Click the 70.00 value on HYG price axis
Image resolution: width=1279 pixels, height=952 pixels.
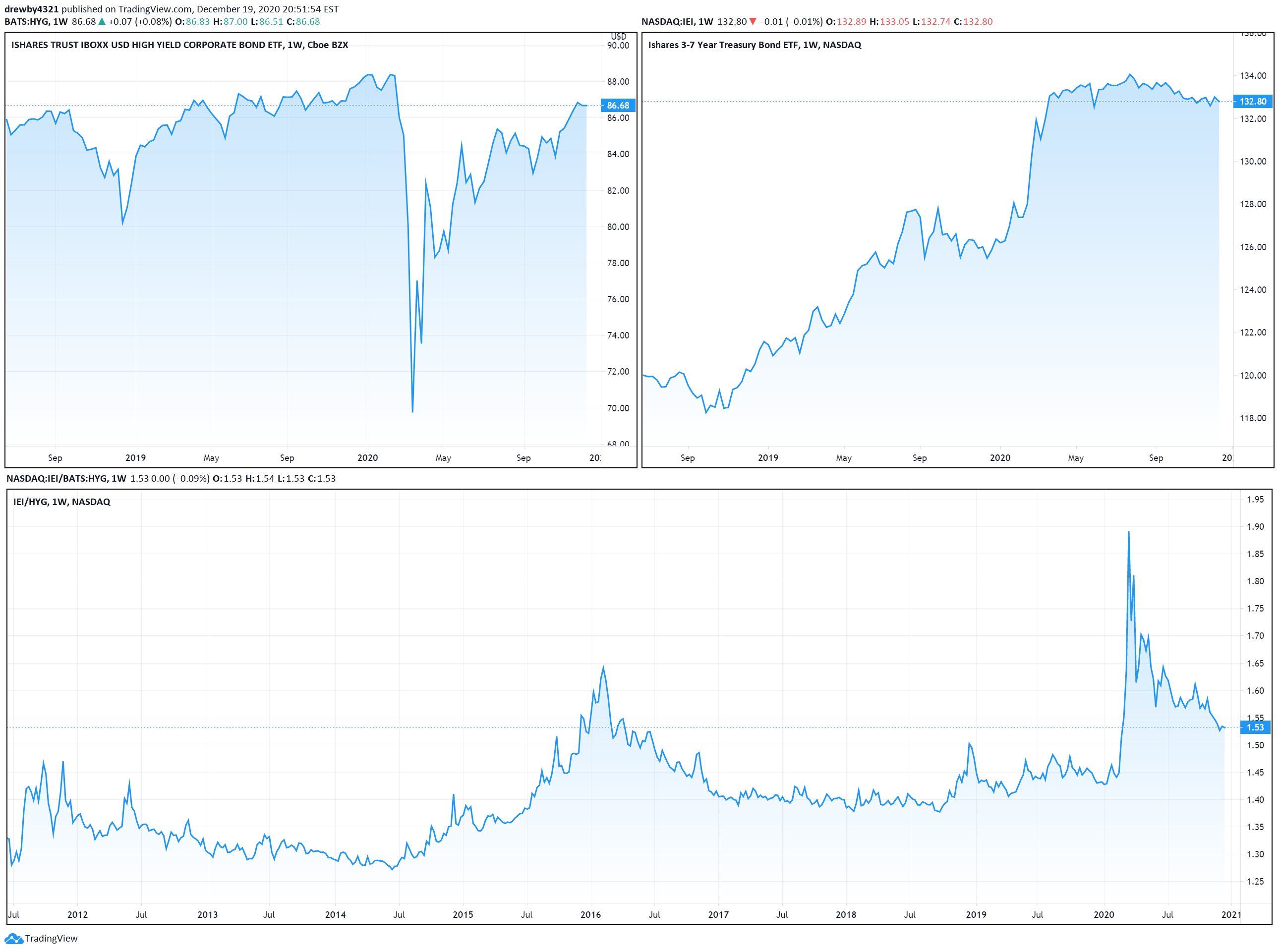tap(618, 408)
